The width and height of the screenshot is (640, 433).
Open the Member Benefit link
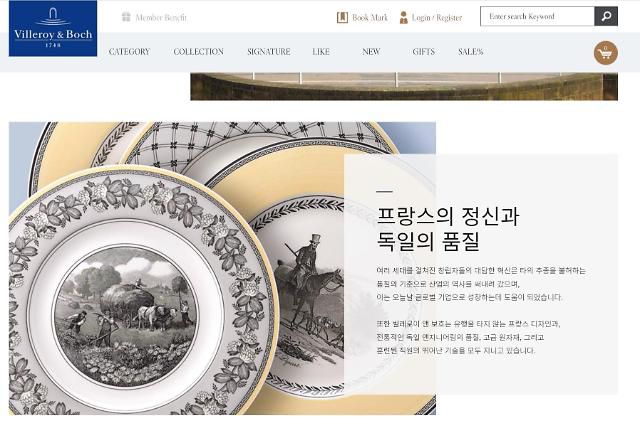pyautogui.click(x=161, y=18)
